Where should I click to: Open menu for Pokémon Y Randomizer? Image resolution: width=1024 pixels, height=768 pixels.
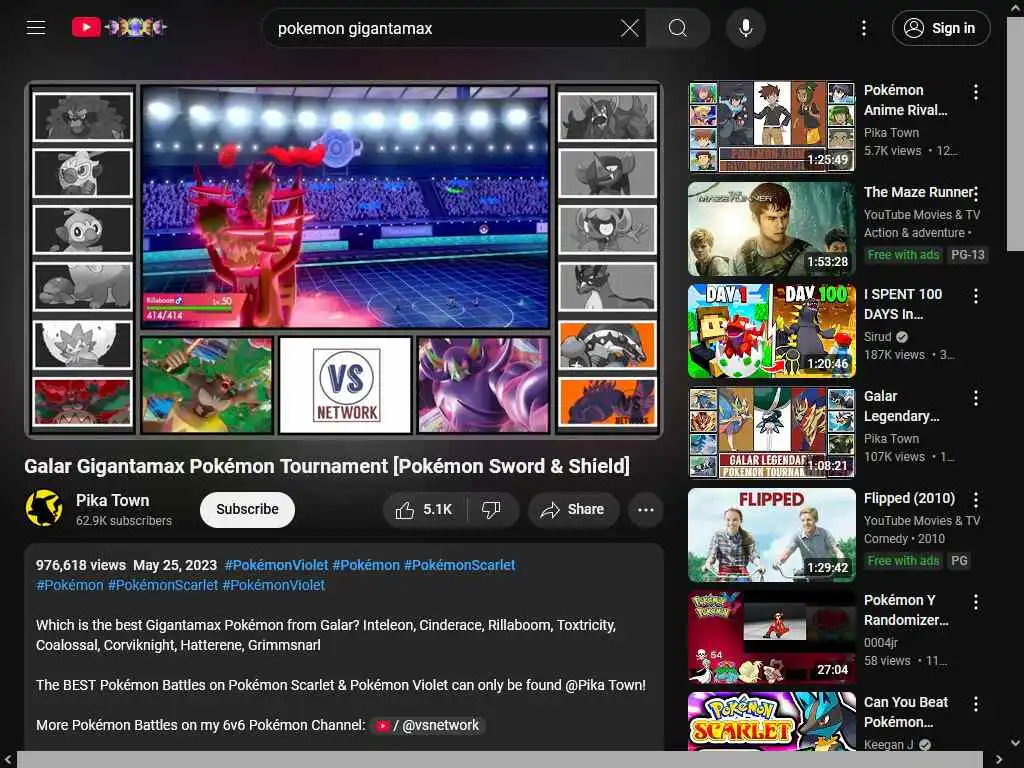(x=976, y=602)
